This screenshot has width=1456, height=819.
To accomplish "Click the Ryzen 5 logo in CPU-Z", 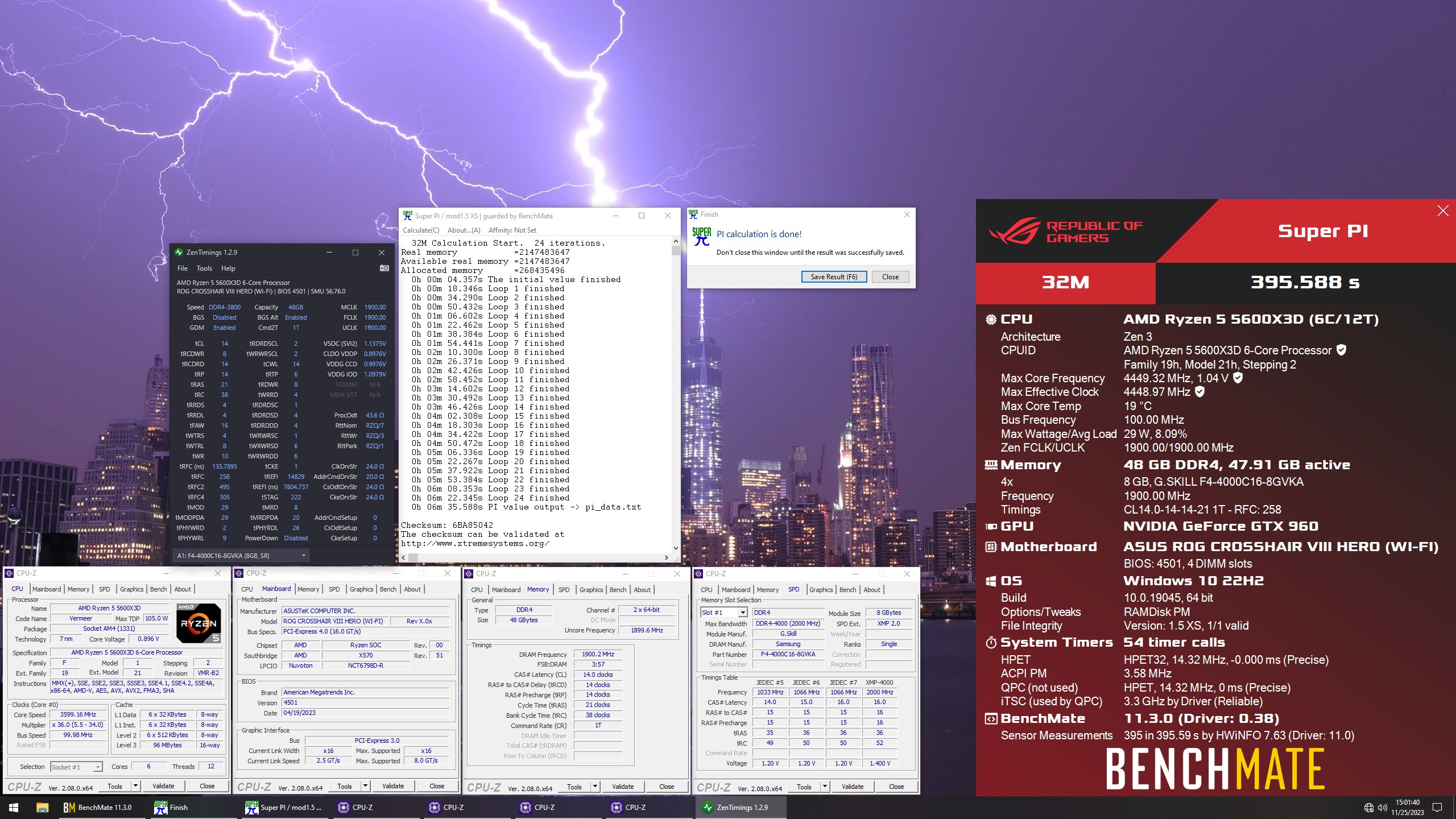I will pos(198,623).
